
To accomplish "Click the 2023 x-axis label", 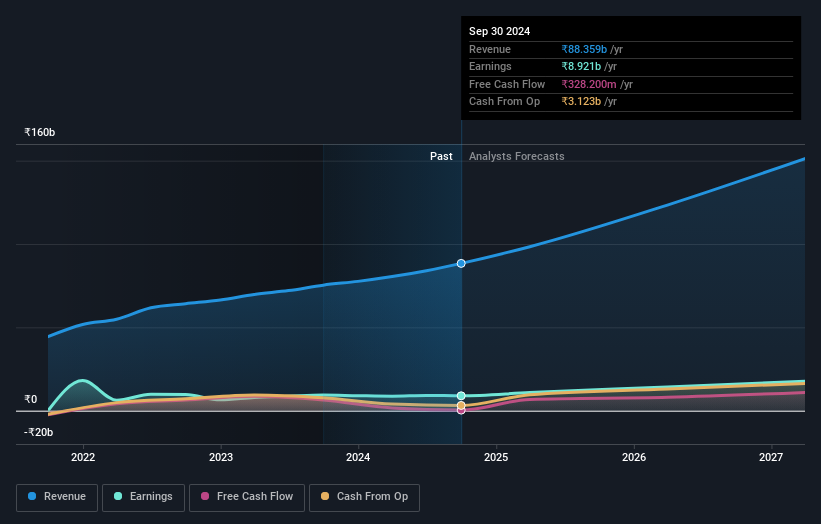I will [x=220, y=457].
